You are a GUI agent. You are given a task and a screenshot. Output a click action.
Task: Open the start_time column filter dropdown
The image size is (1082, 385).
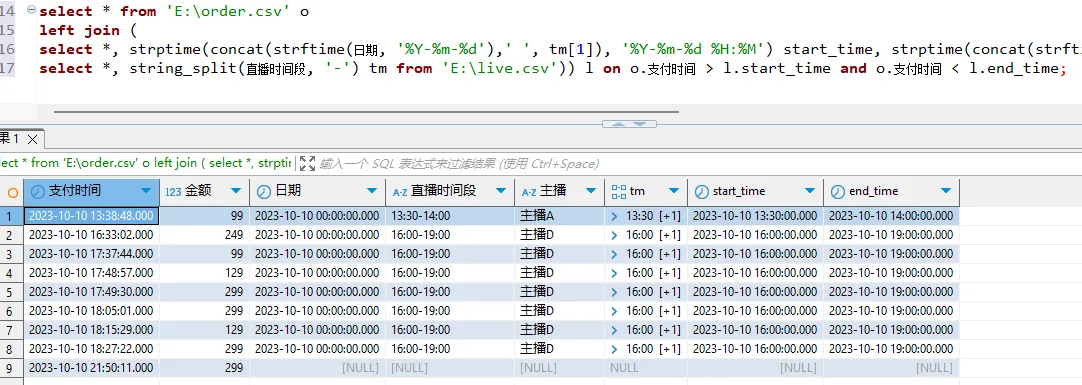810,191
